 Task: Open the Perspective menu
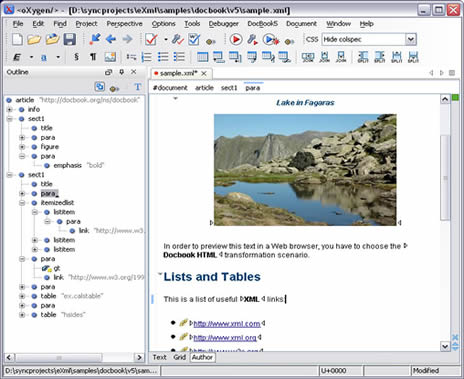pos(124,24)
